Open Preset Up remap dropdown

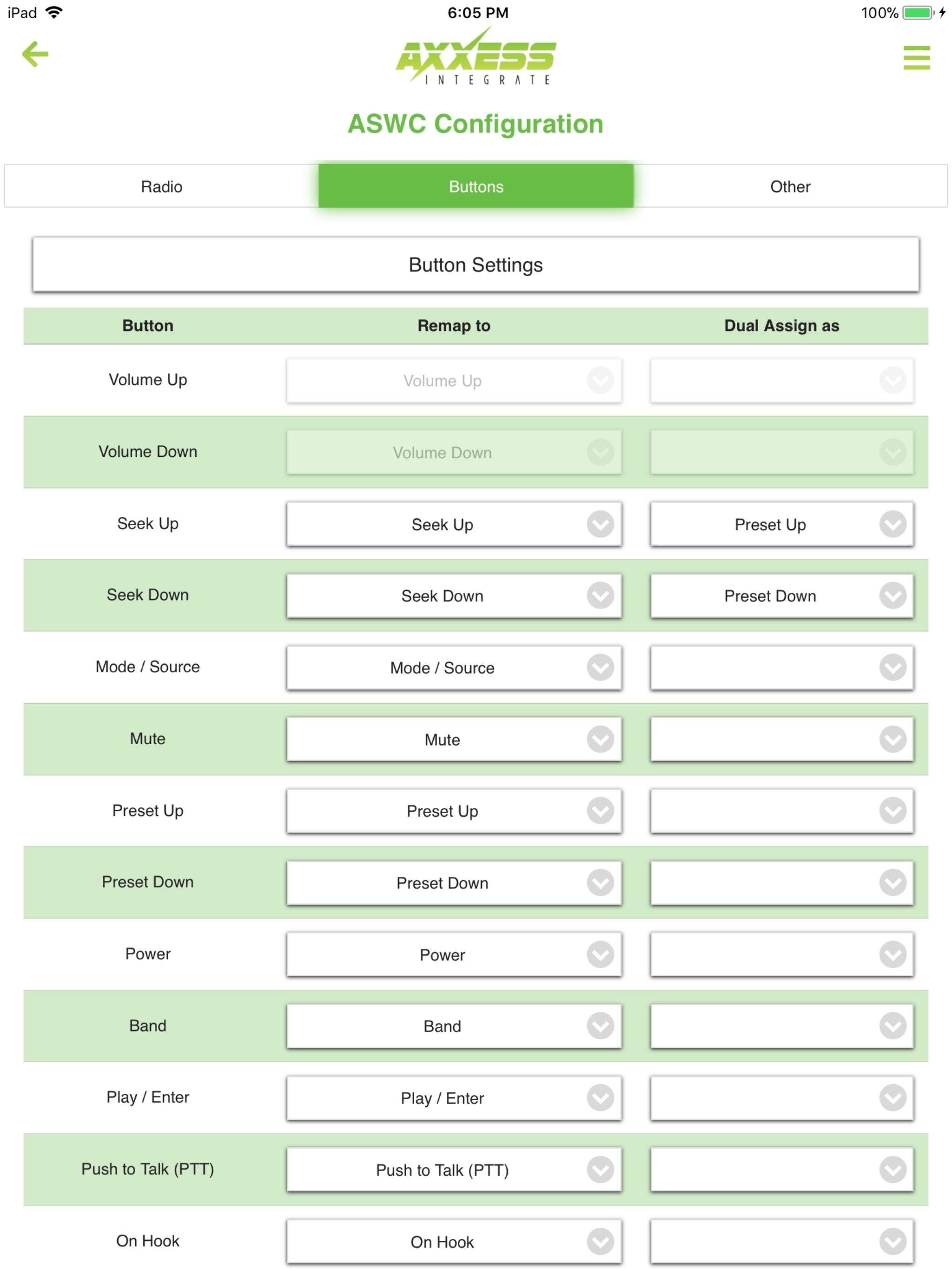454,811
